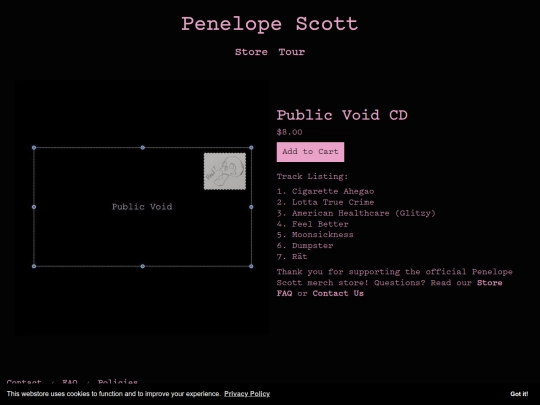Open the Store navigation link
540x405 pixels.
click(x=251, y=52)
